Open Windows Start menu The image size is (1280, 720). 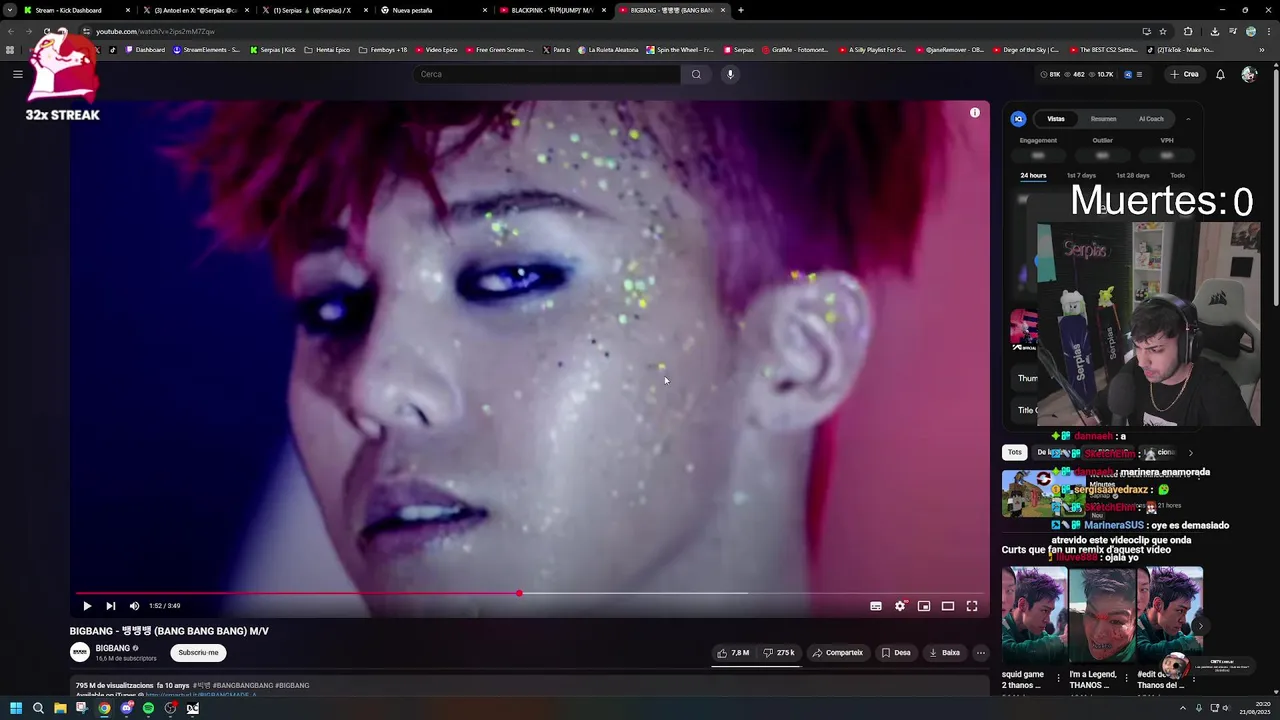click(x=16, y=708)
